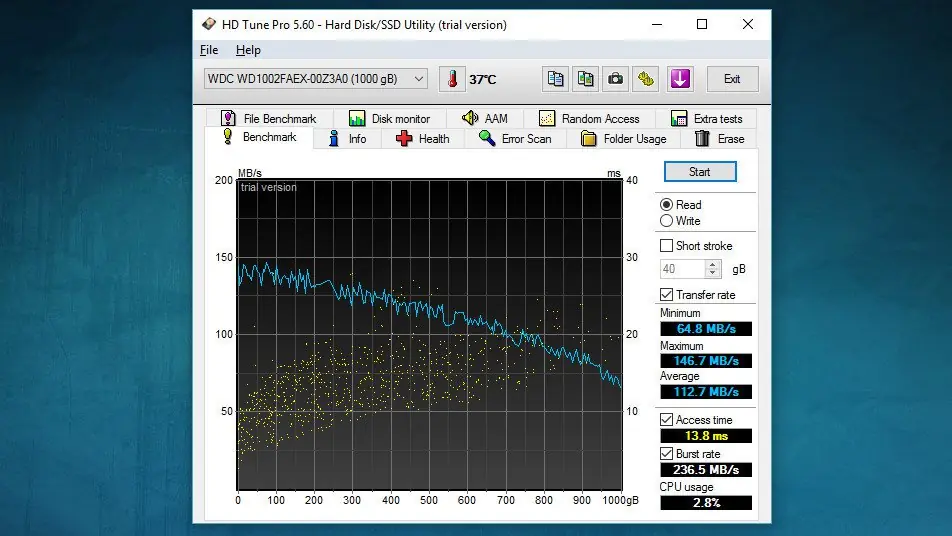The height and width of the screenshot is (536, 952).
Task: Click the copy screenshot to clipboard icon
Action: click(x=586, y=79)
